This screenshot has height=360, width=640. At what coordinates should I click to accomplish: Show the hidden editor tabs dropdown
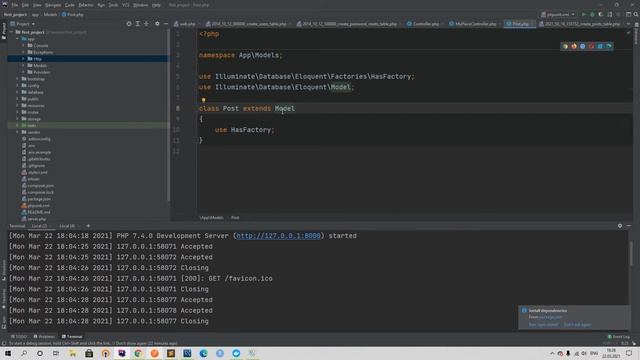click(628, 24)
